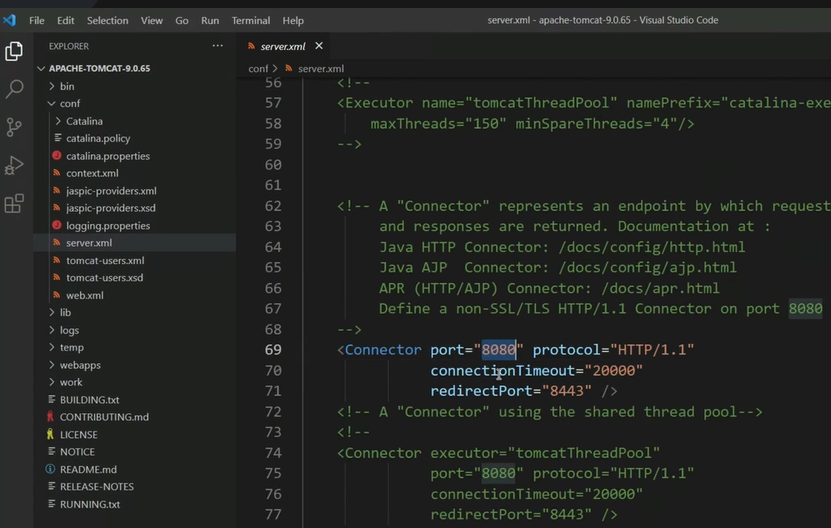Image resolution: width=831 pixels, height=528 pixels.
Task: Click the RUNNING.txt file icon
Action: click(51, 504)
